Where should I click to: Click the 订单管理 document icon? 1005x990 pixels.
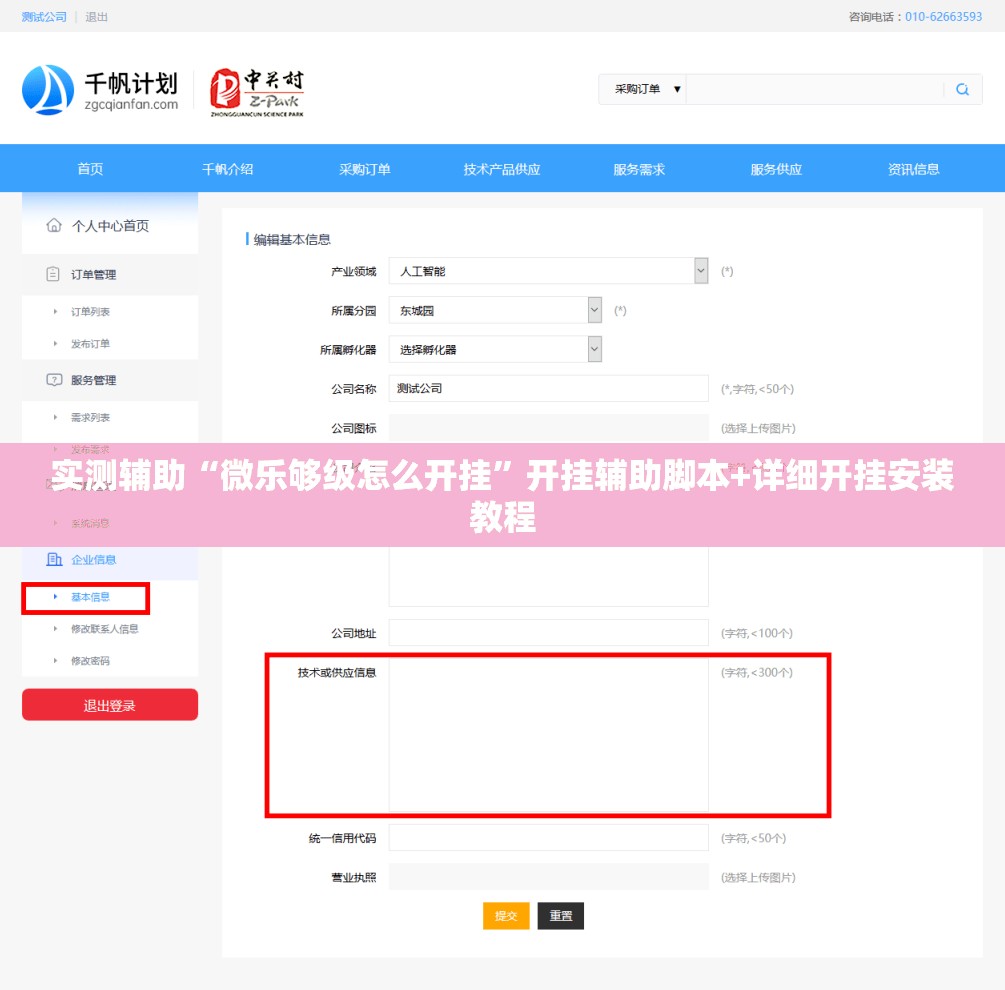pos(53,274)
